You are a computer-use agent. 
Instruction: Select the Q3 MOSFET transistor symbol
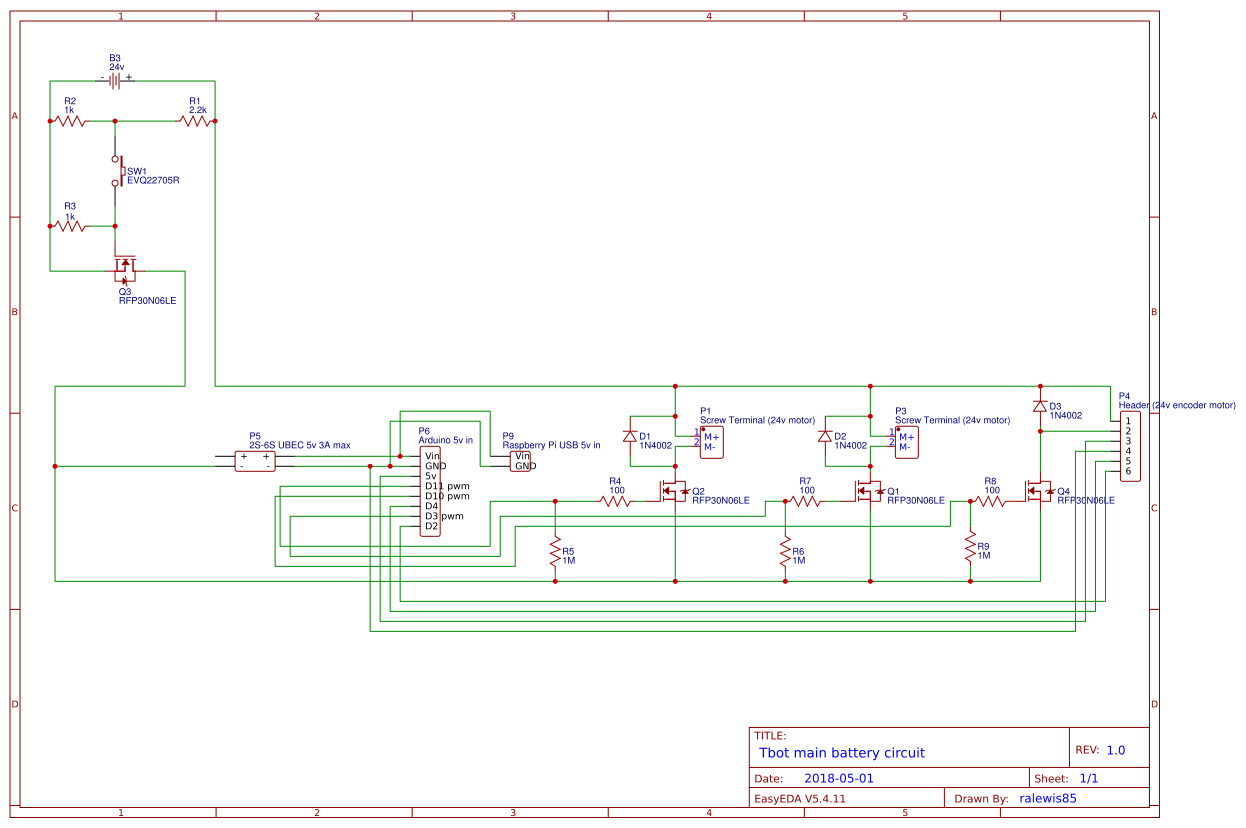(125, 268)
